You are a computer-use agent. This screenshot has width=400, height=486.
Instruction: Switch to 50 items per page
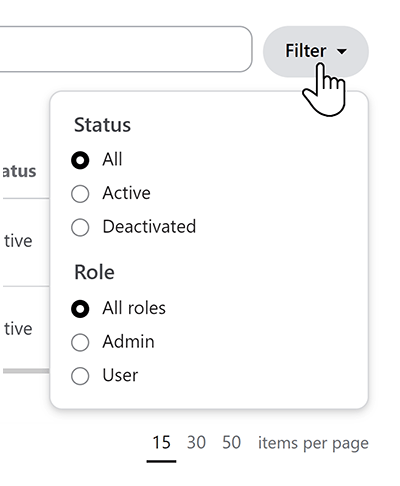click(x=231, y=443)
